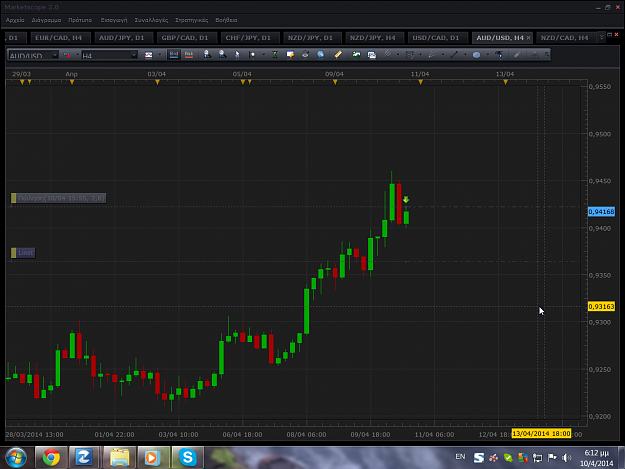Close the AUD/USD, H4 tab
Screen dimensions: 625x469
(x=529, y=37)
